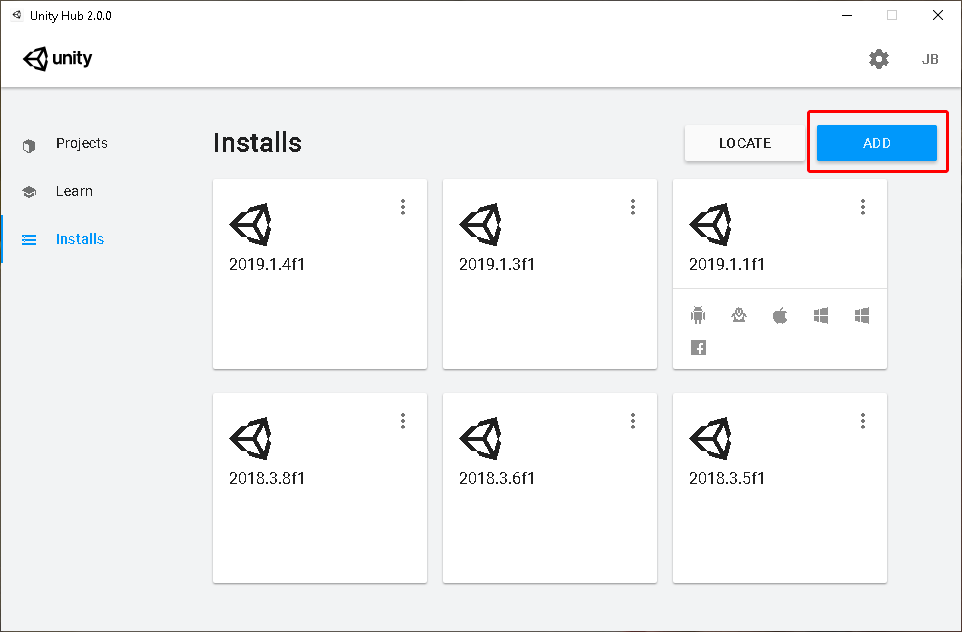
Task: Open the options menu for 2019.1.4f1
Action: 403,207
